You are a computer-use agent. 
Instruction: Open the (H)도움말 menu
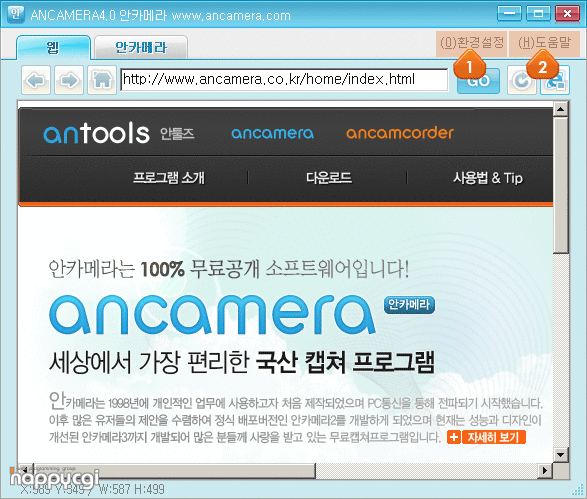coord(544,43)
